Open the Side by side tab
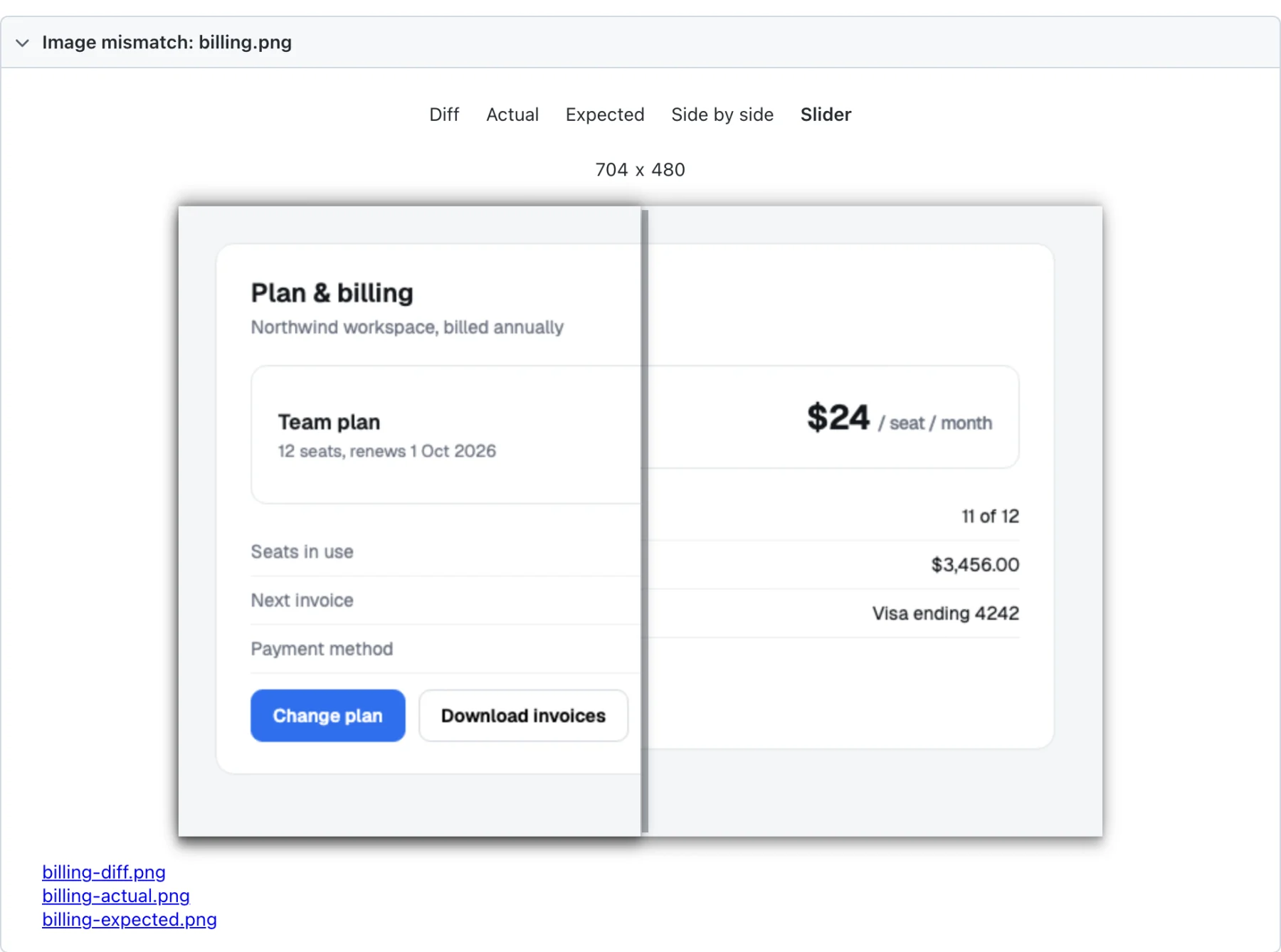 [x=722, y=115]
